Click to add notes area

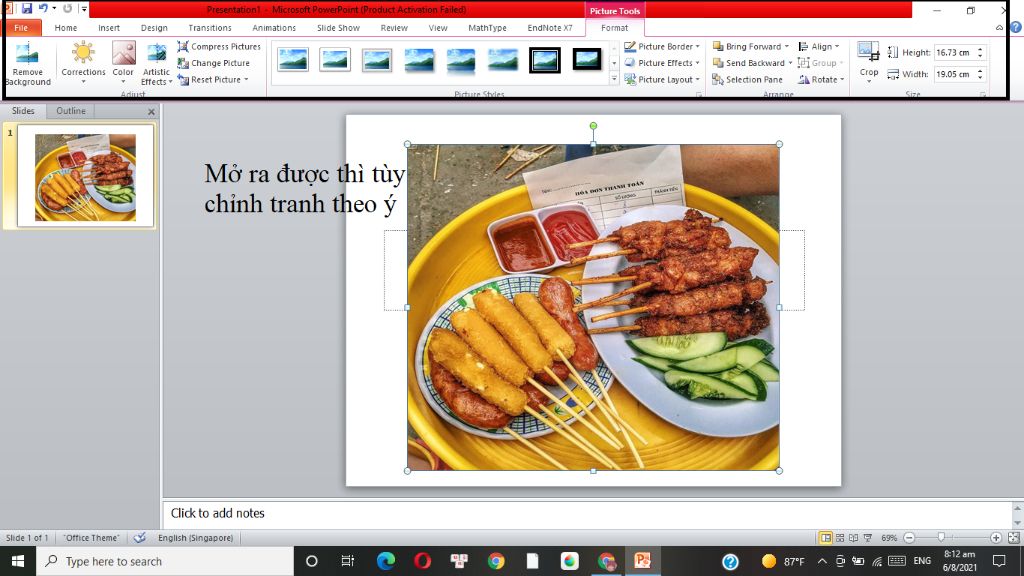coord(588,513)
